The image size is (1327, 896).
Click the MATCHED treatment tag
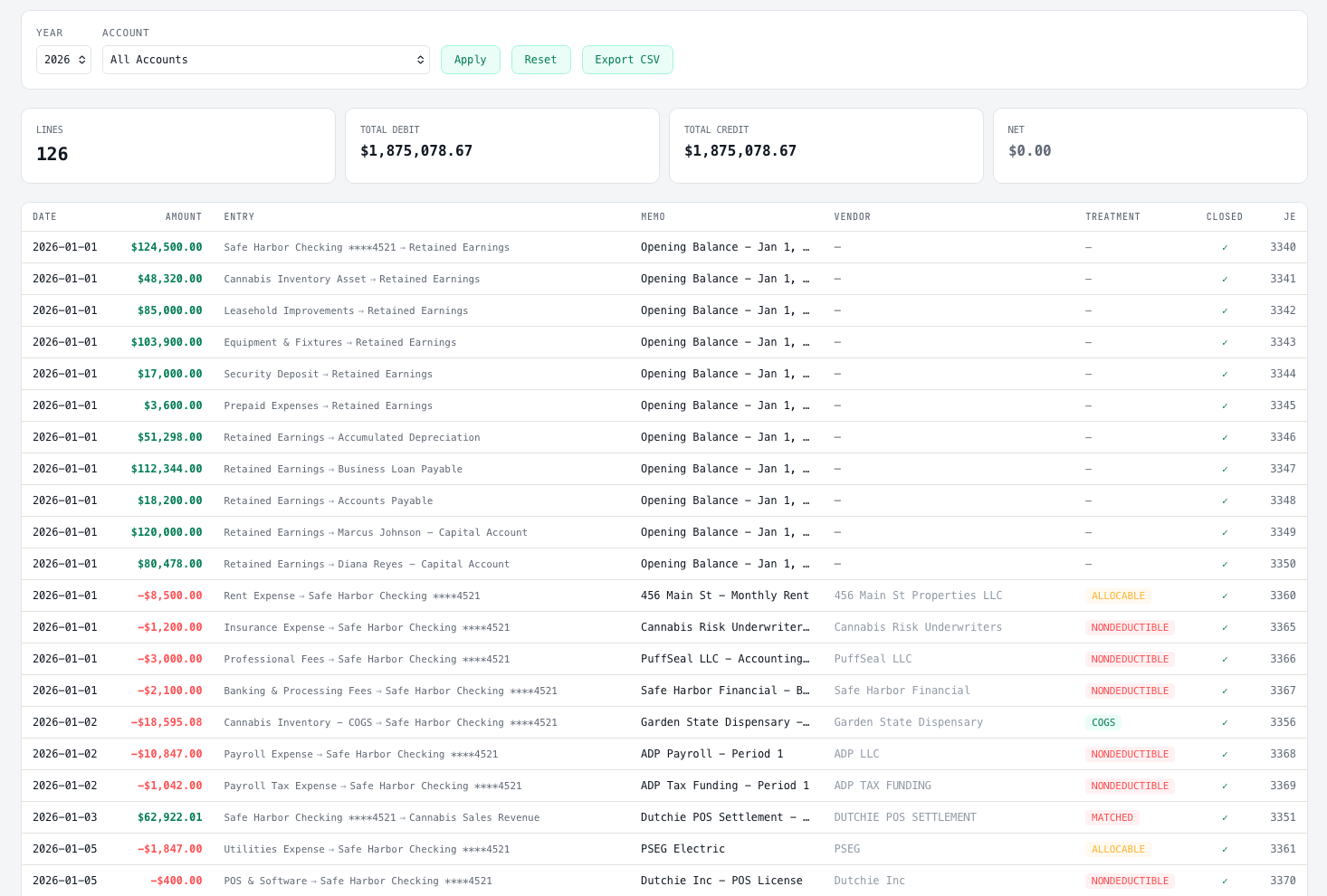(x=1112, y=818)
